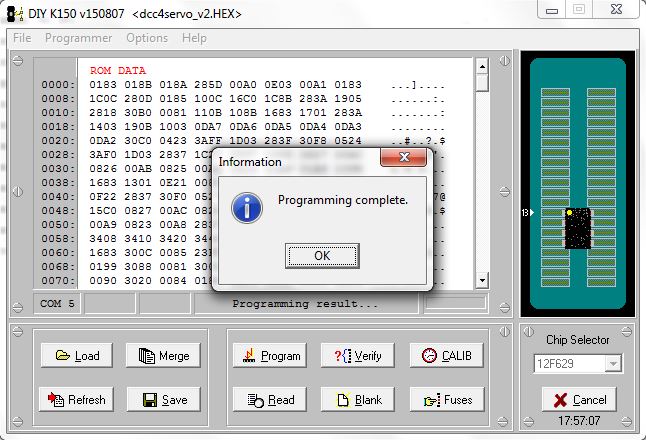Read chip using the Read button
Viewport: 646px width, 440px height.
tap(269, 400)
